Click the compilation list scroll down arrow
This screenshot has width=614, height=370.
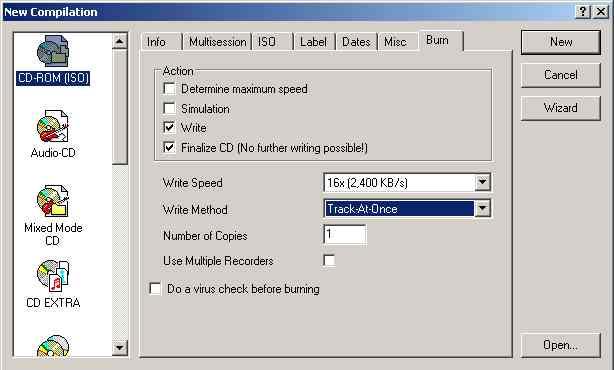click(x=120, y=347)
